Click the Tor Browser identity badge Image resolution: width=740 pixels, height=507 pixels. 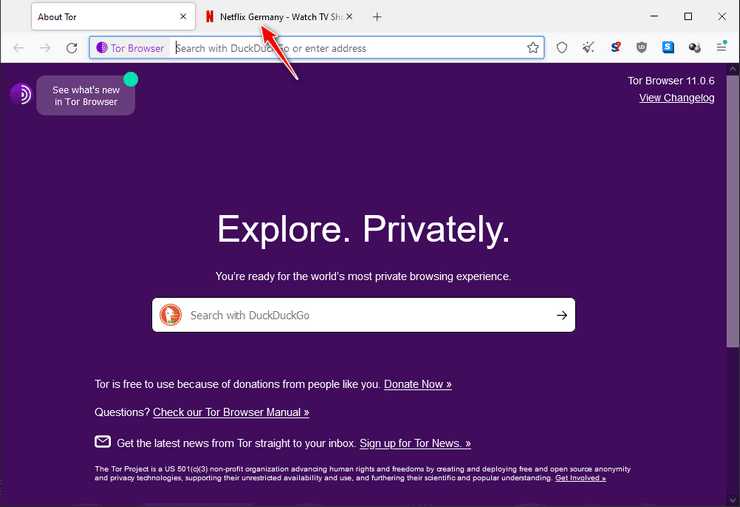click(130, 48)
